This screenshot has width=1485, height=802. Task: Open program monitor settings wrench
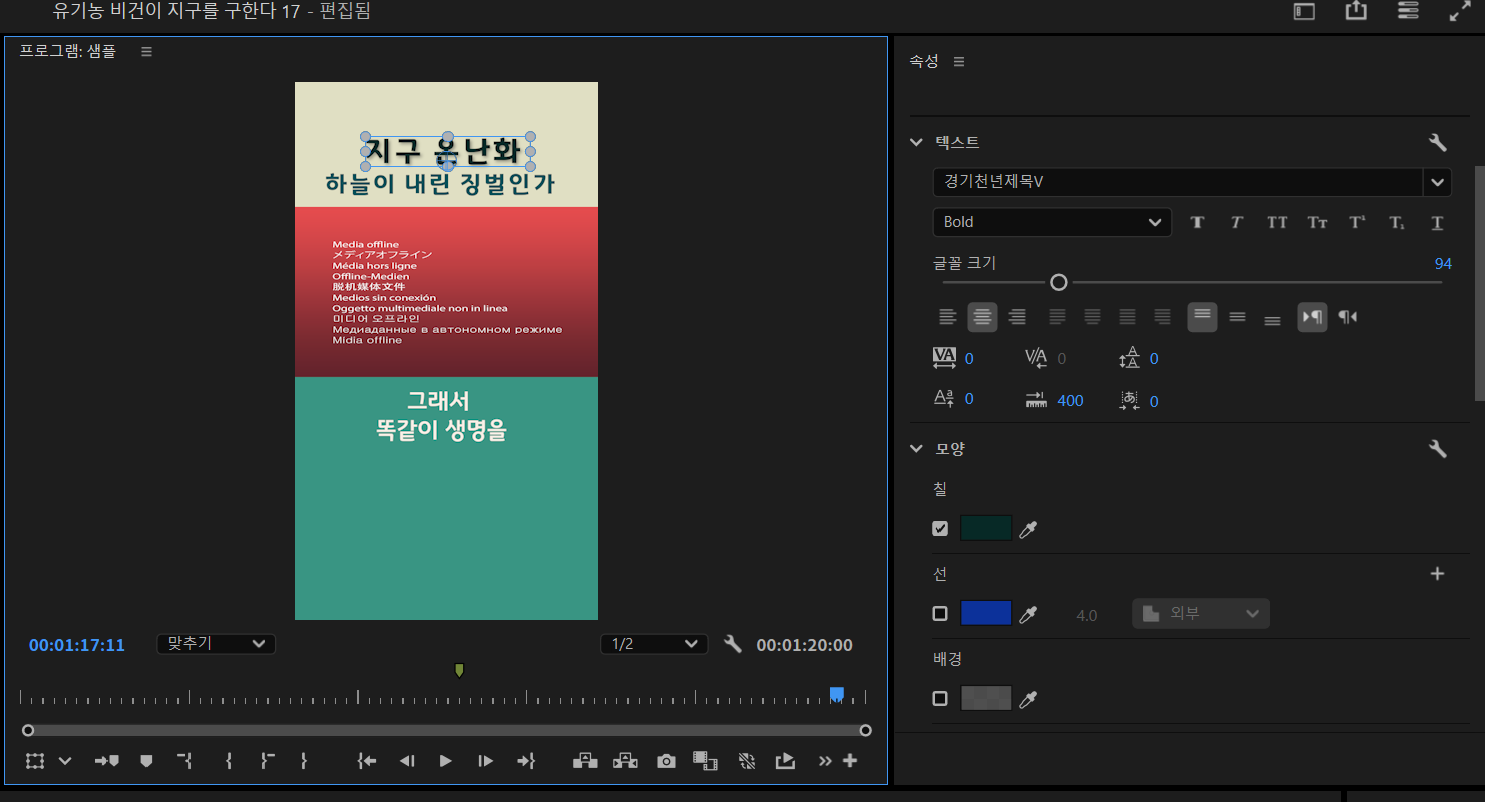(733, 644)
